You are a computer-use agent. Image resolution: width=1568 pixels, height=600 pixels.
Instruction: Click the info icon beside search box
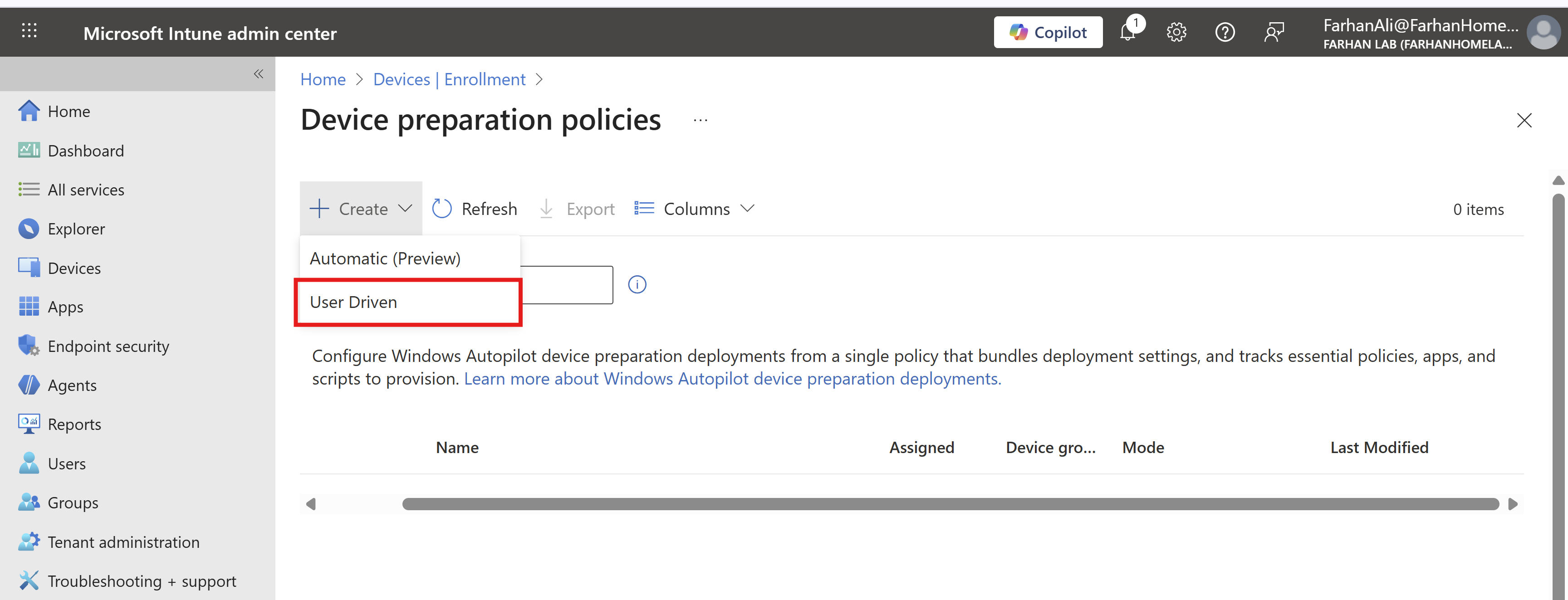pos(637,284)
